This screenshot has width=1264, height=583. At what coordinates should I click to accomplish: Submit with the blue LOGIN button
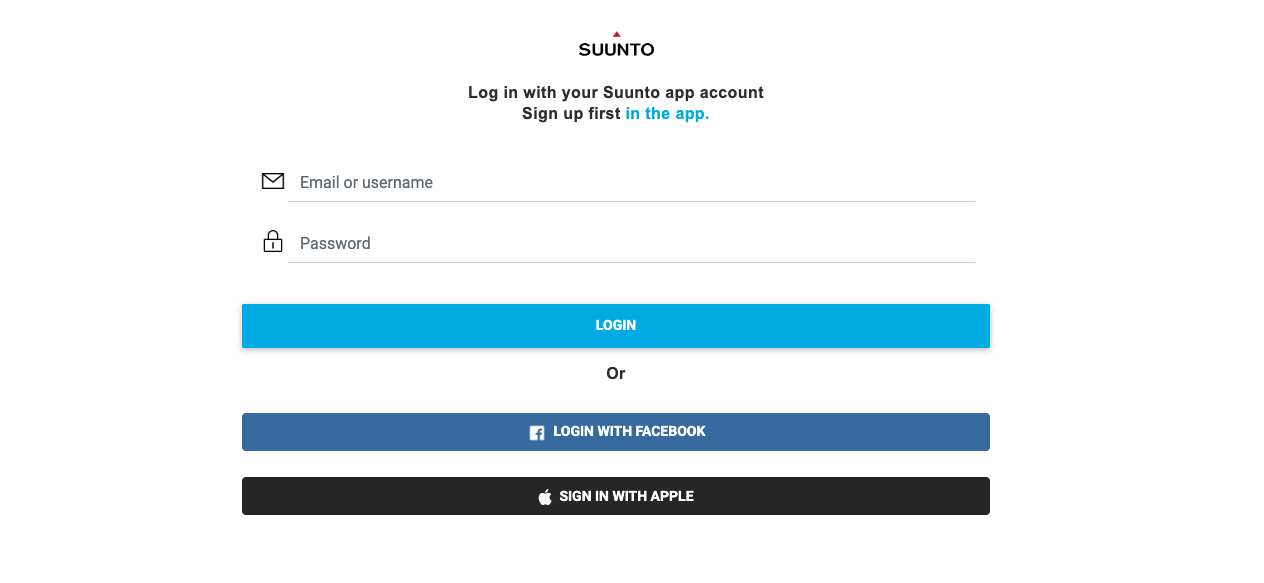pos(616,326)
